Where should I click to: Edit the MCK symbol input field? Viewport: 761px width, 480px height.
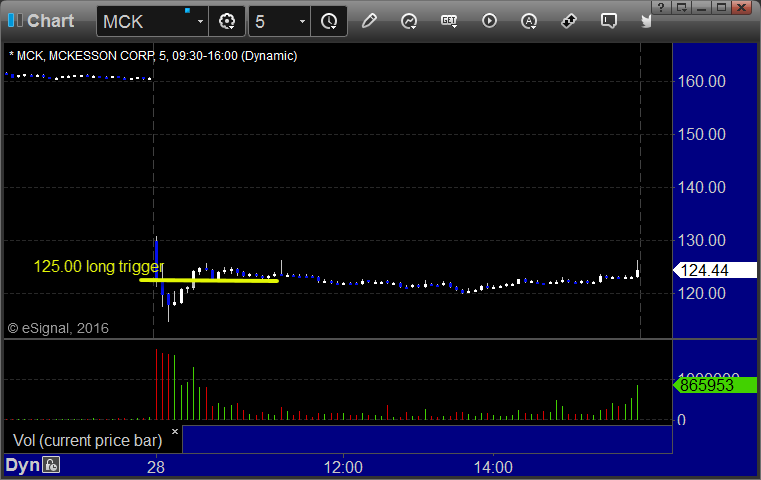tap(146, 21)
